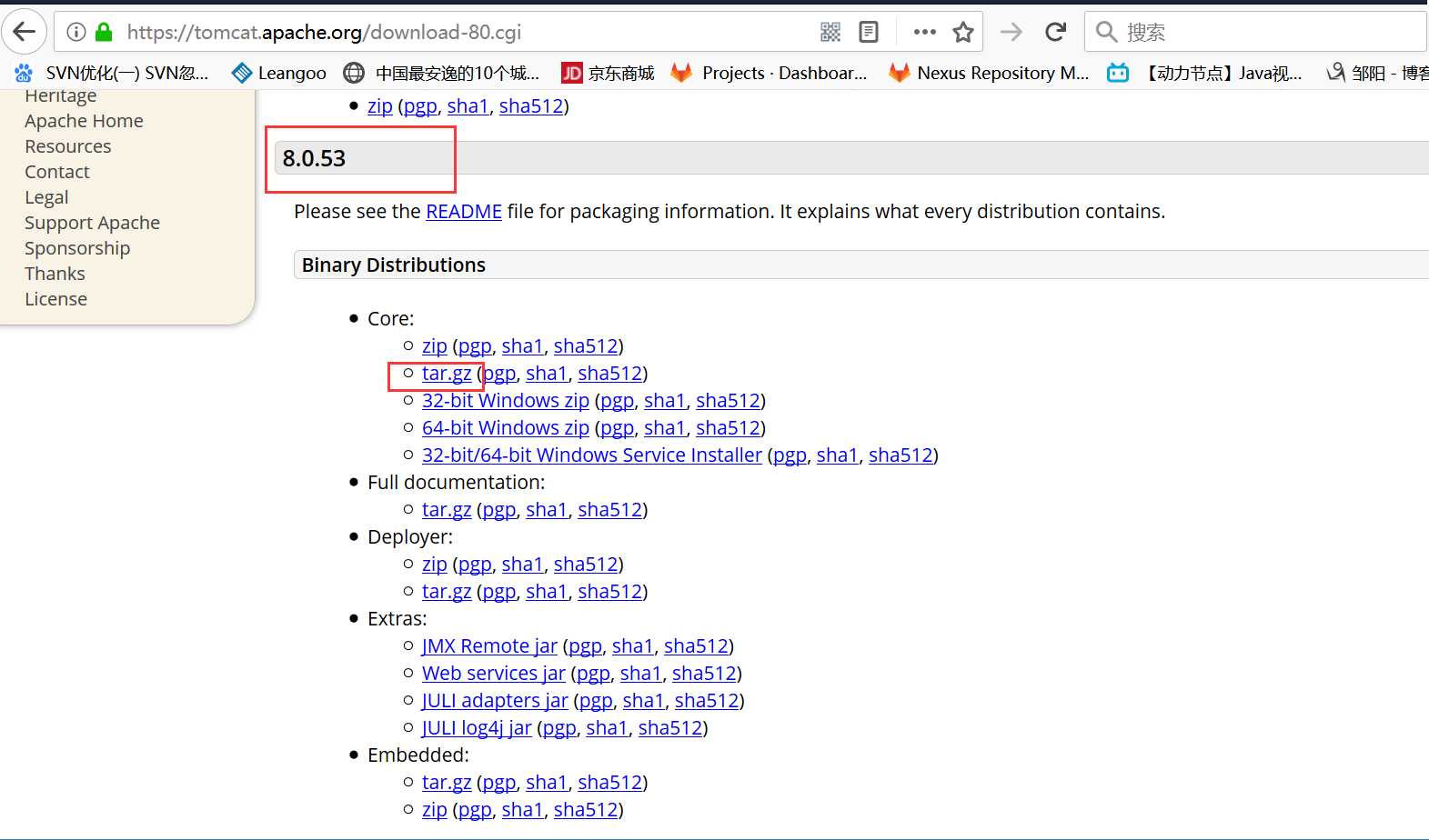
Task: Download the JULI log4j jar
Action: pyautogui.click(x=477, y=728)
